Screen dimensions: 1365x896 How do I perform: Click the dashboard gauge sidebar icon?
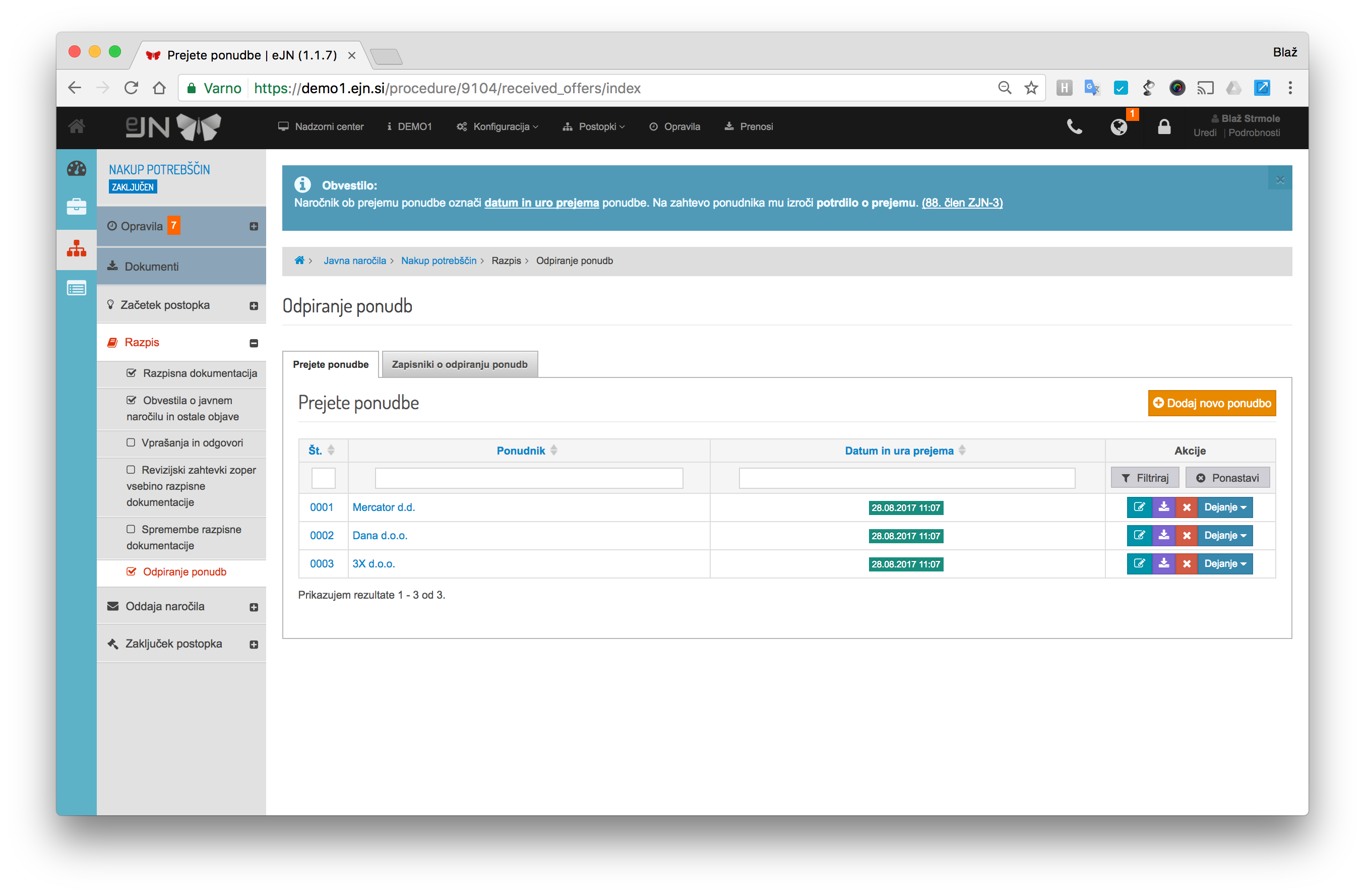point(76,168)
